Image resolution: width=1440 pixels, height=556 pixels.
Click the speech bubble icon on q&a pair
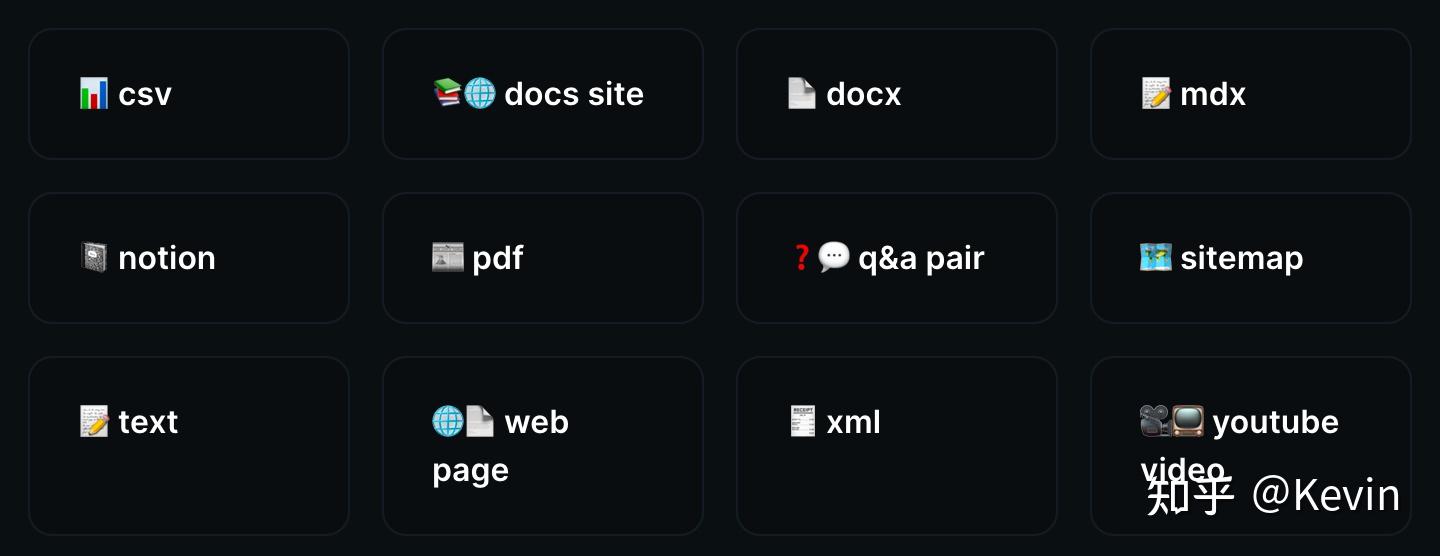[x=833, y=258]
